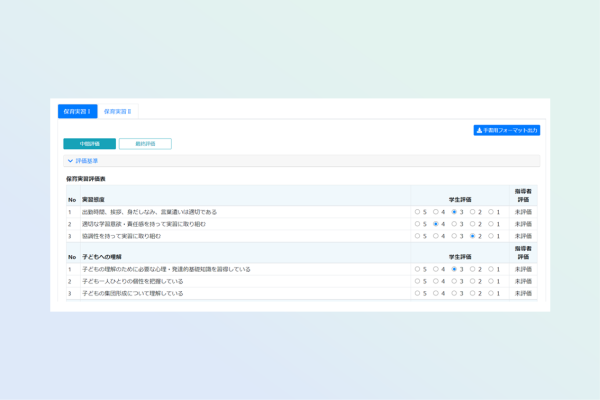Select rating 4 for 子どもの理解のために row

tap(436, 269)
